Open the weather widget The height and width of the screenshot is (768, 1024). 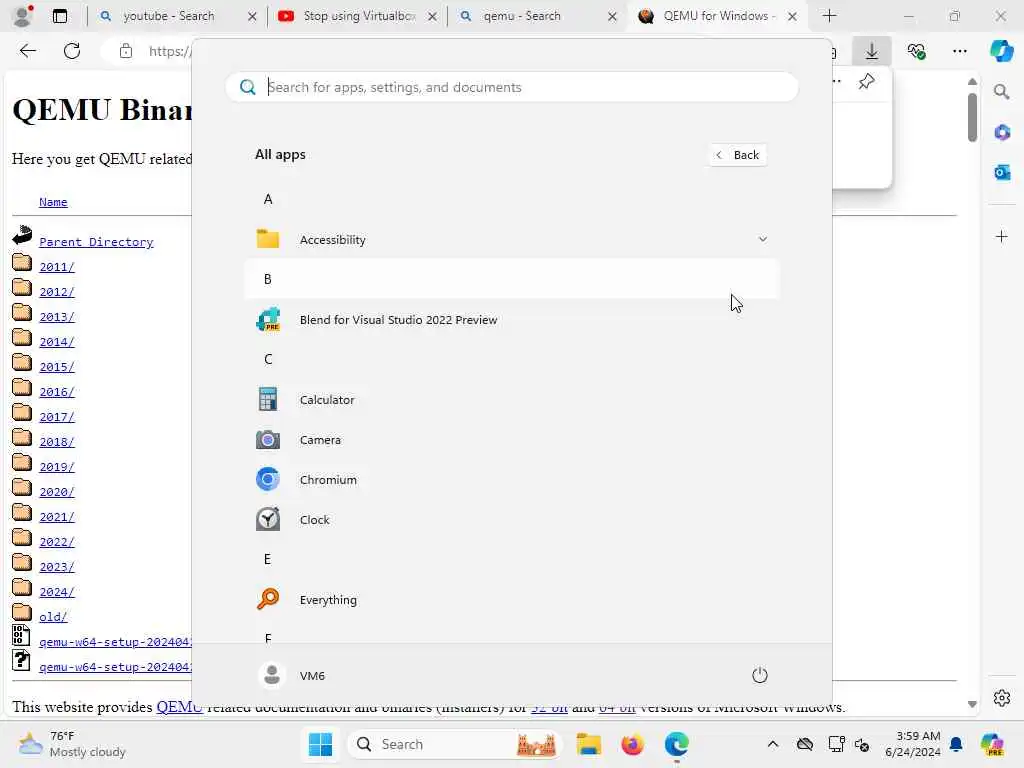coord(72,744)
